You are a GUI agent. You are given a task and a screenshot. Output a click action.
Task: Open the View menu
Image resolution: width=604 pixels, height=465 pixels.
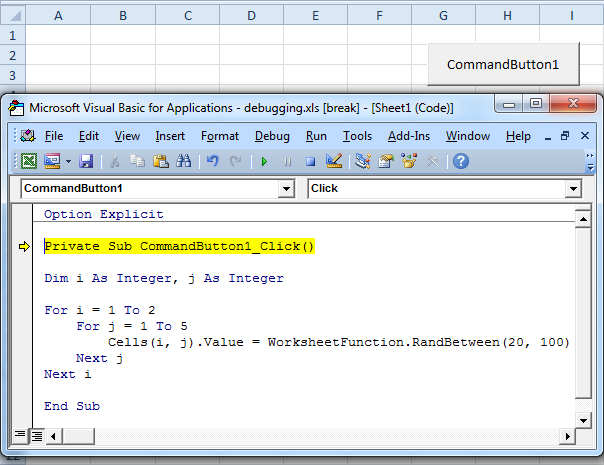coord(127,136)
